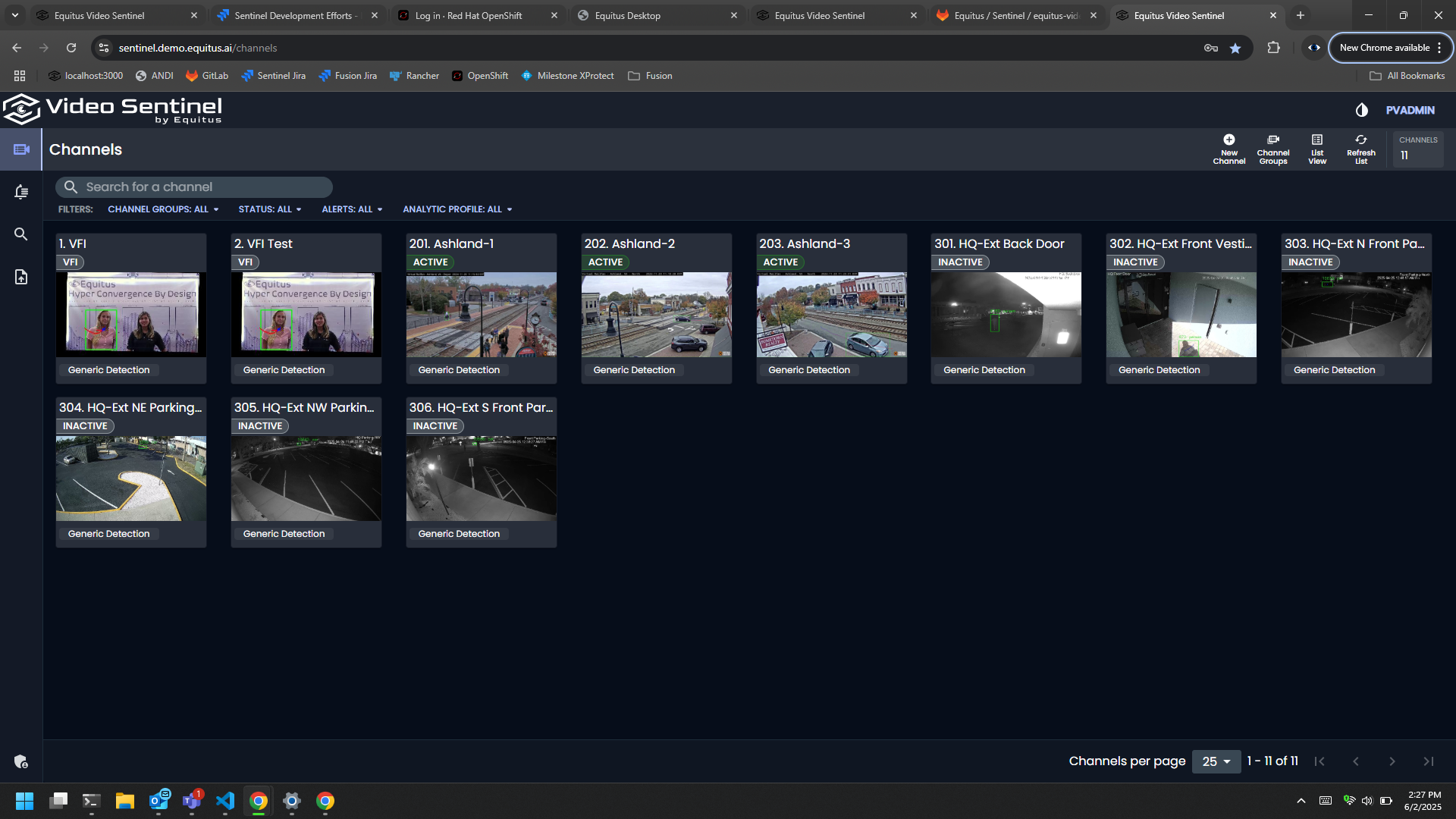
Task: Switch to List View
Action: pyautogui.click(x=1317, y=149)
